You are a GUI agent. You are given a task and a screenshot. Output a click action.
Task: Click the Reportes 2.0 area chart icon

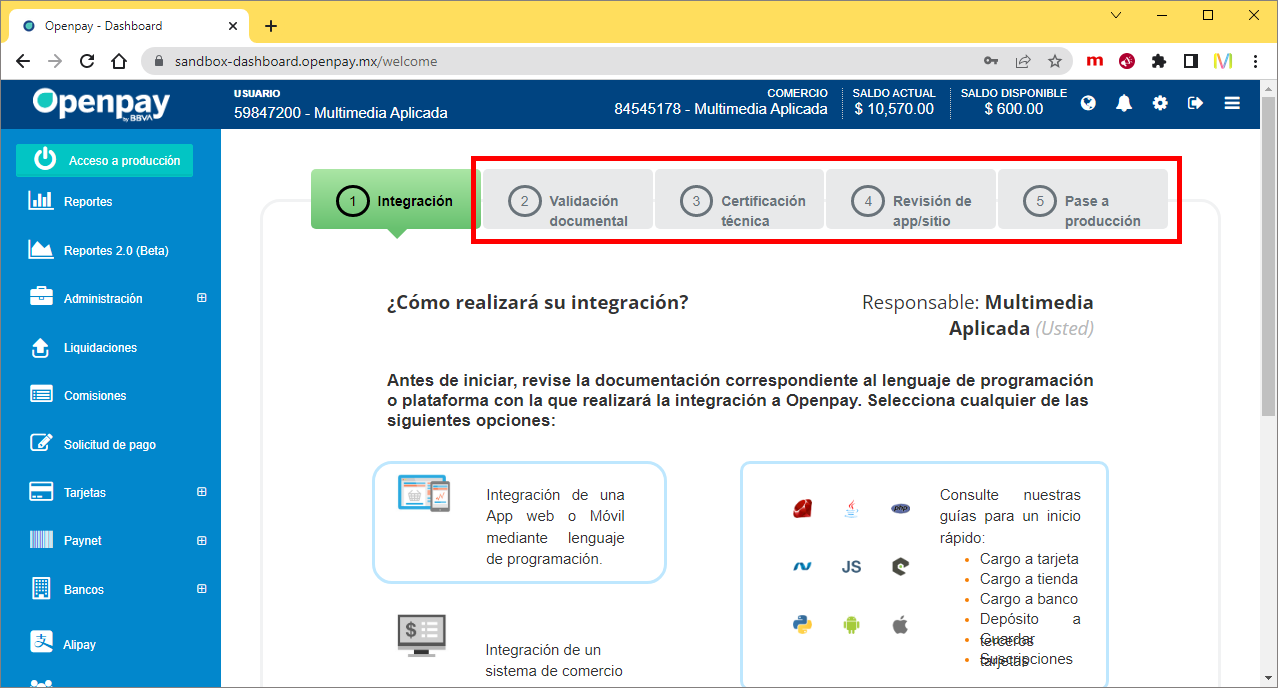point(41,249)
